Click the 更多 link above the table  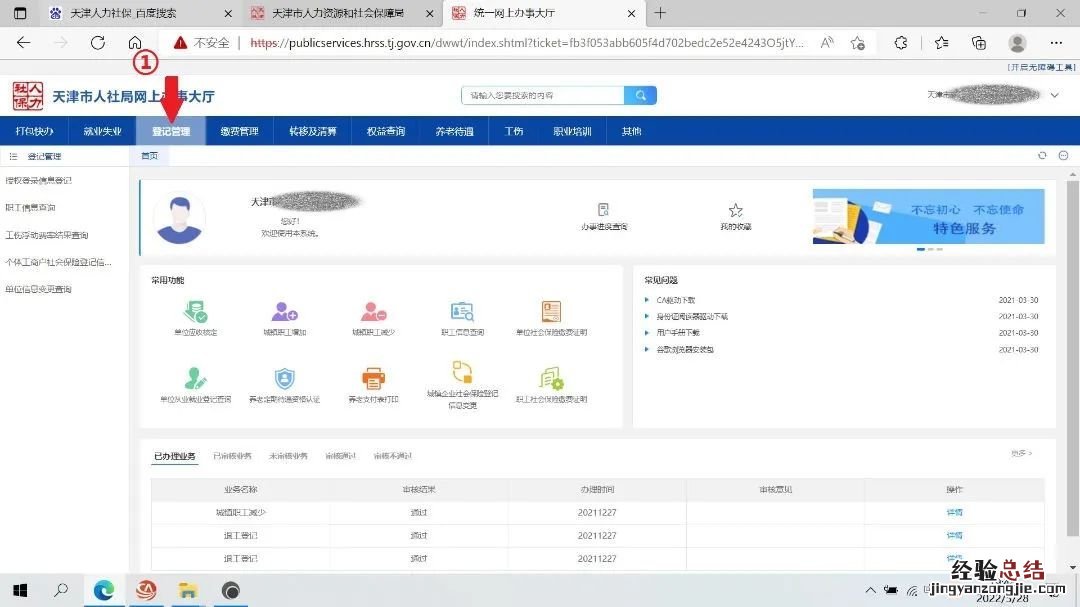1021,454
